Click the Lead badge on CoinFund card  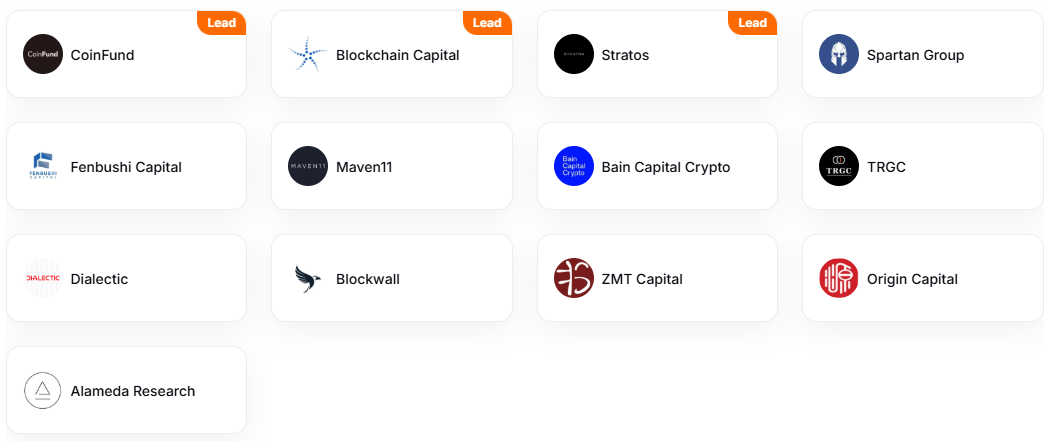(221, 23)
